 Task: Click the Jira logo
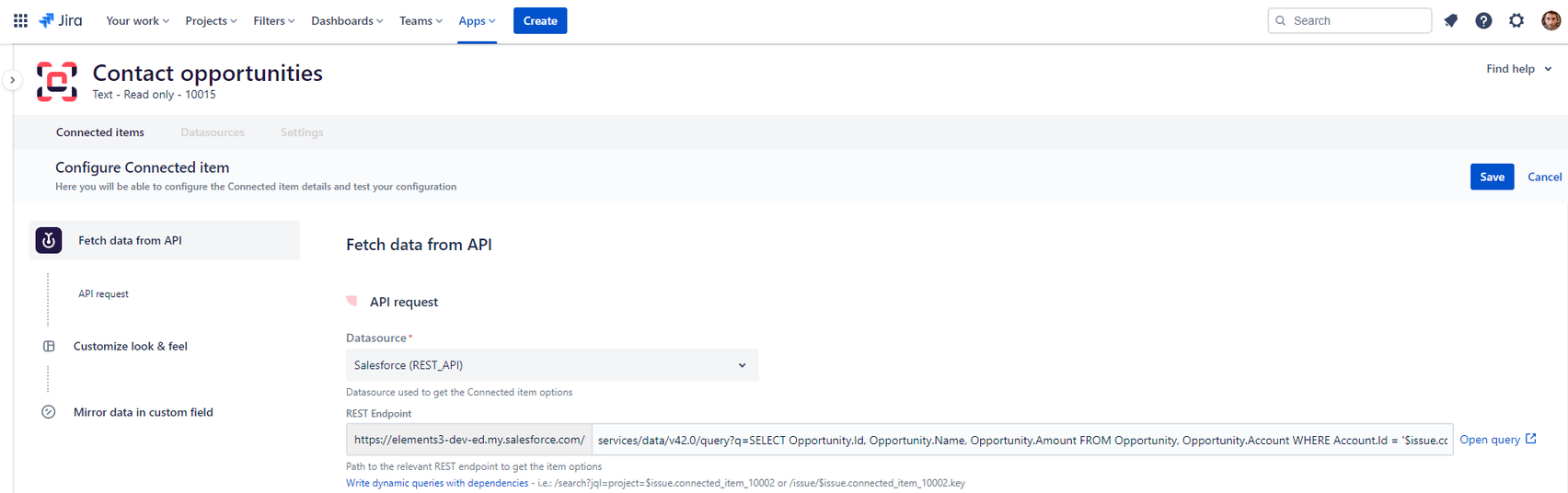(61, 20)
